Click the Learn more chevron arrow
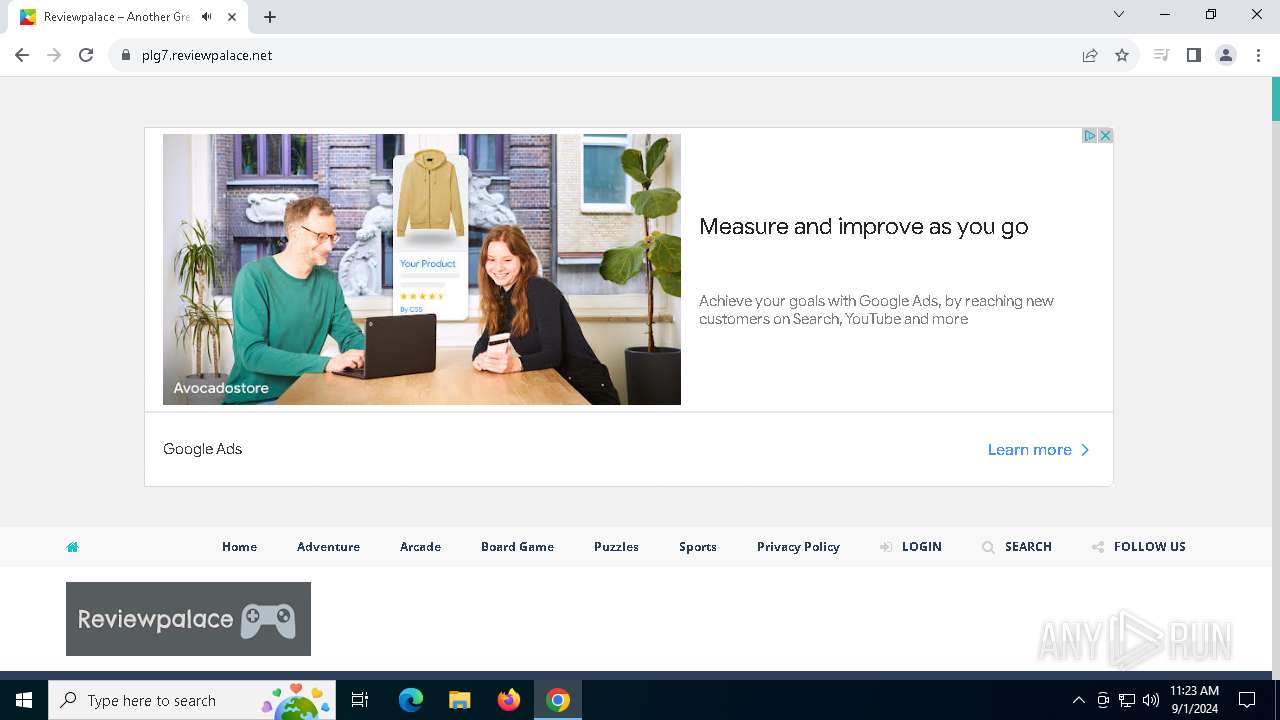Image resolution: width=1280 pixels, height=720 pixels. coord(1085,450)
